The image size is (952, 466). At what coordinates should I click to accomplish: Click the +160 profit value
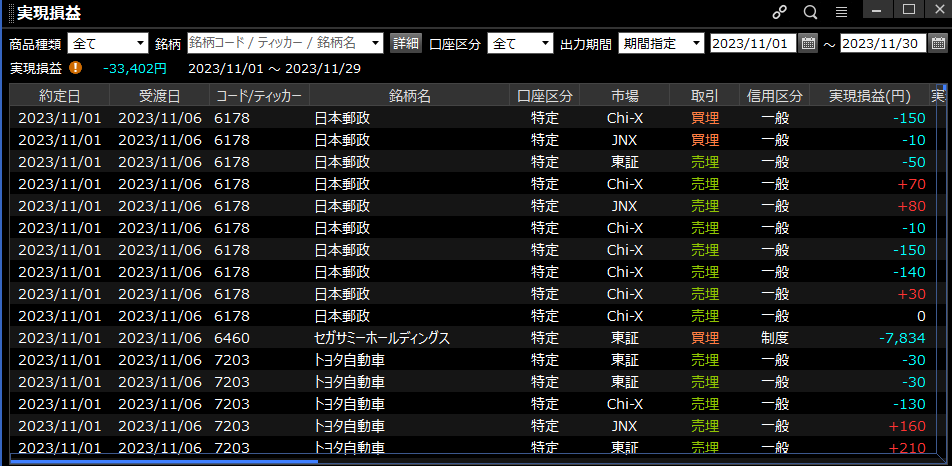pyautogui.click(x=906, y=426)
